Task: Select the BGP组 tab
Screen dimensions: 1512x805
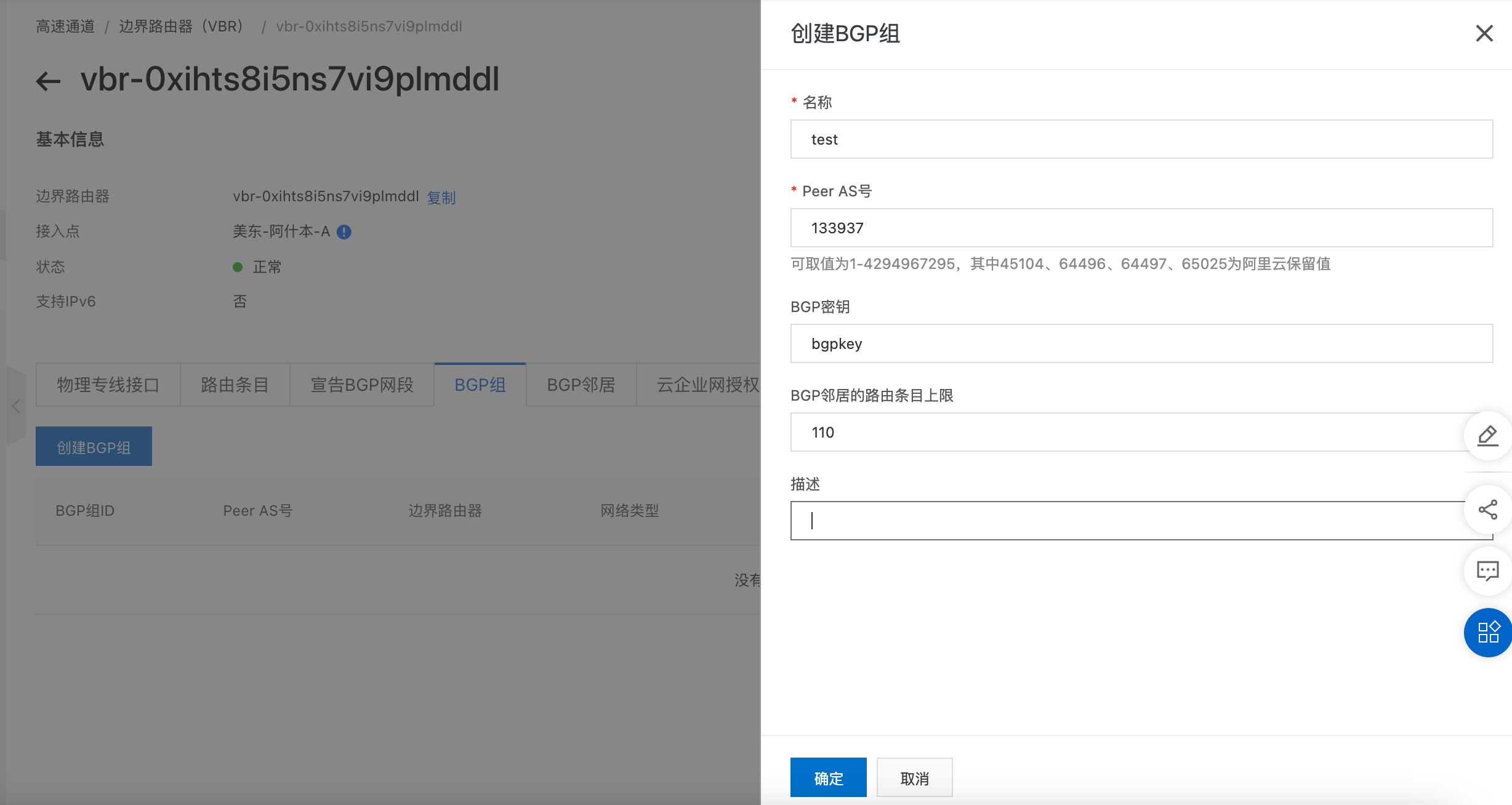Action: coord(480,385)
